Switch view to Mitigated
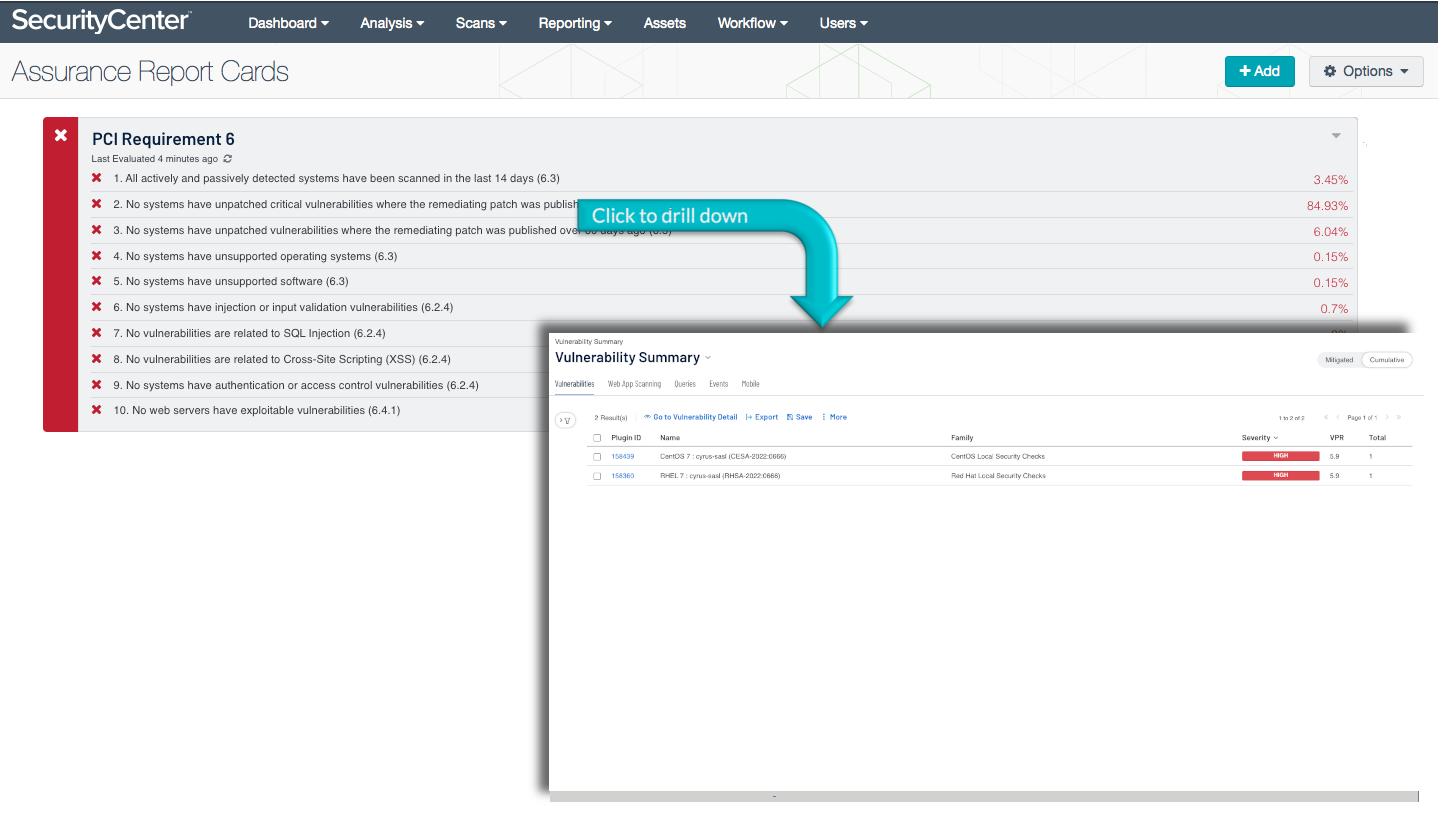This screenshot has height=820, width=1440. point(1339,360)
